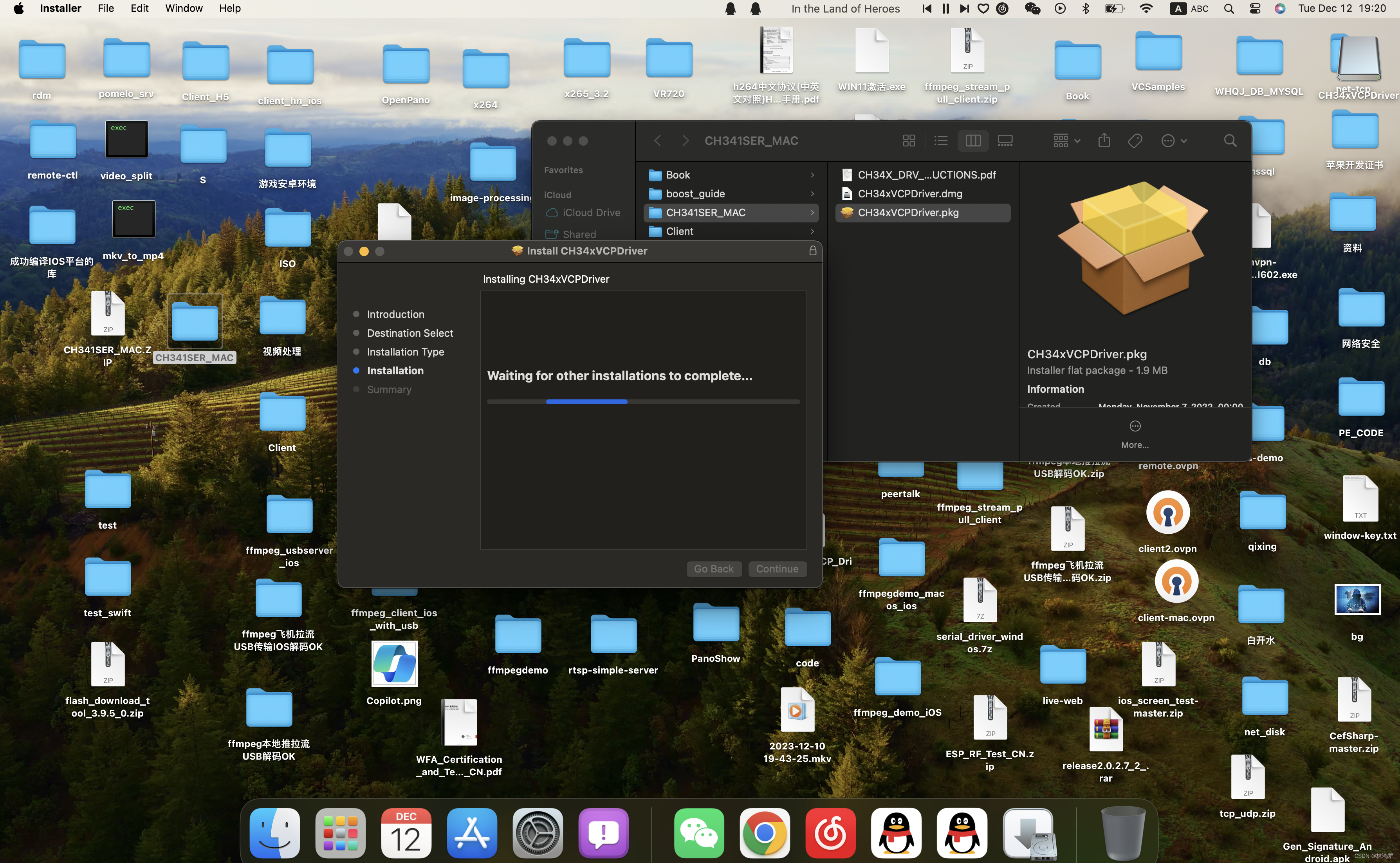Click the Finder Tags icon
The image size is (1400, 863).
tap(1135, 141)
